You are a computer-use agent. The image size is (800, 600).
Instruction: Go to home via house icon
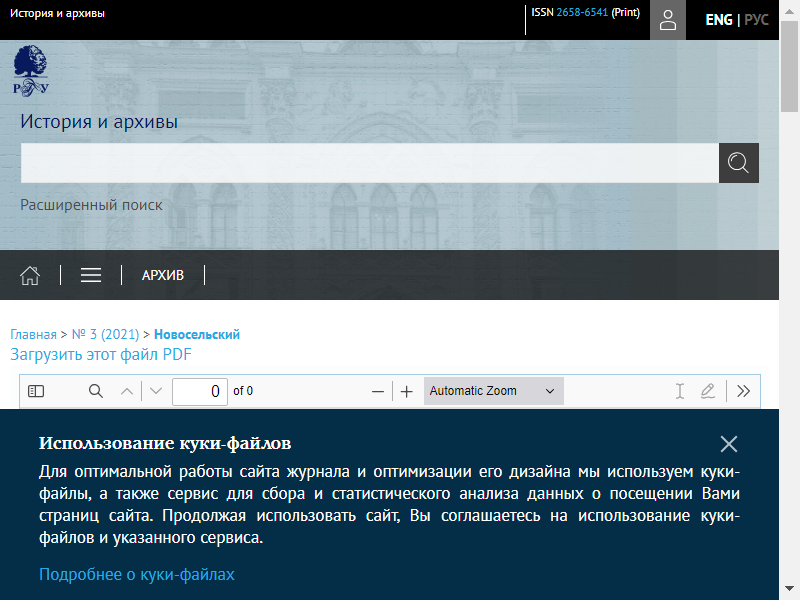pos(30,275)
